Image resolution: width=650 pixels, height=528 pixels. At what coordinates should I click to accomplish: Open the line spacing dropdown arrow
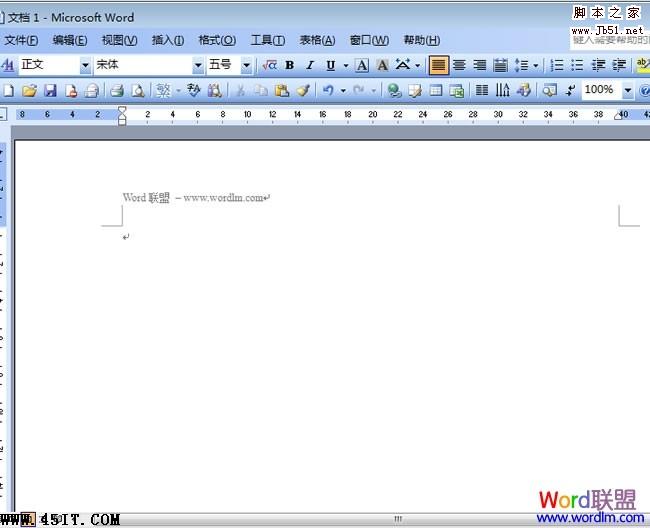coord(536,65)
